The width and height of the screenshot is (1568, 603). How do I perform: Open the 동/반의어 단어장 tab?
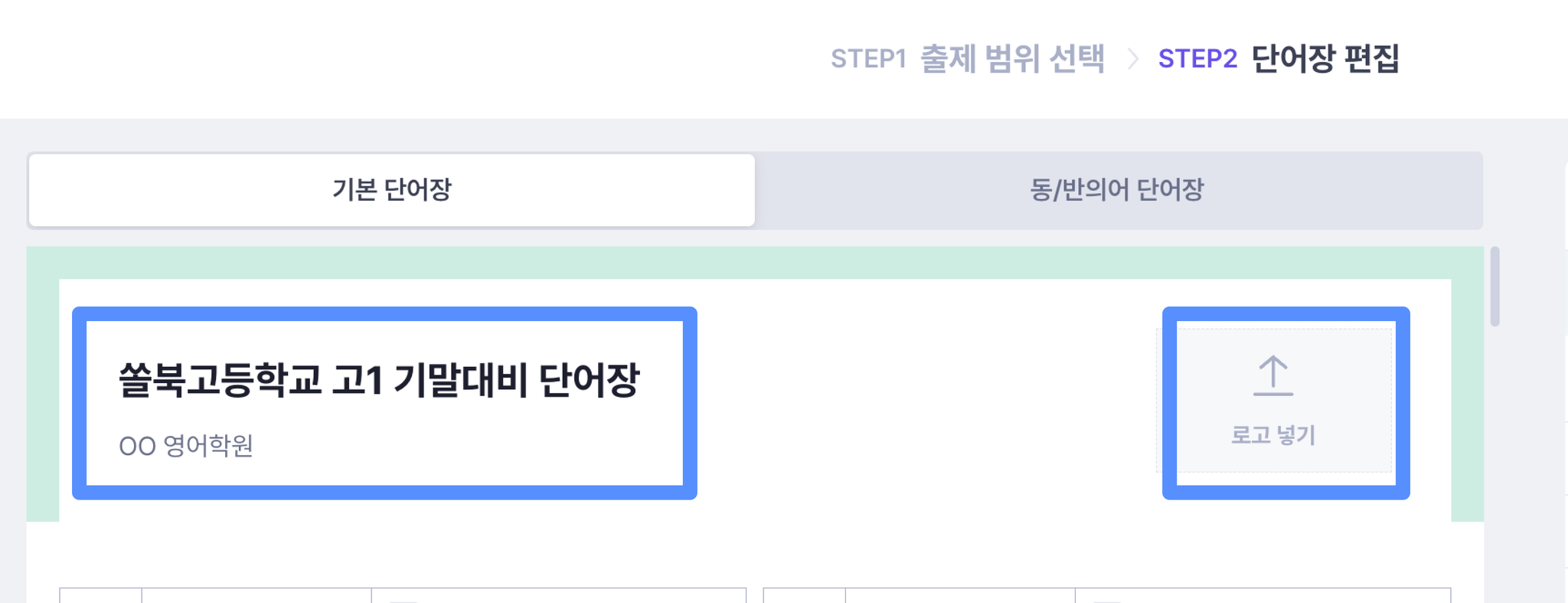(x=1117, y=190)
